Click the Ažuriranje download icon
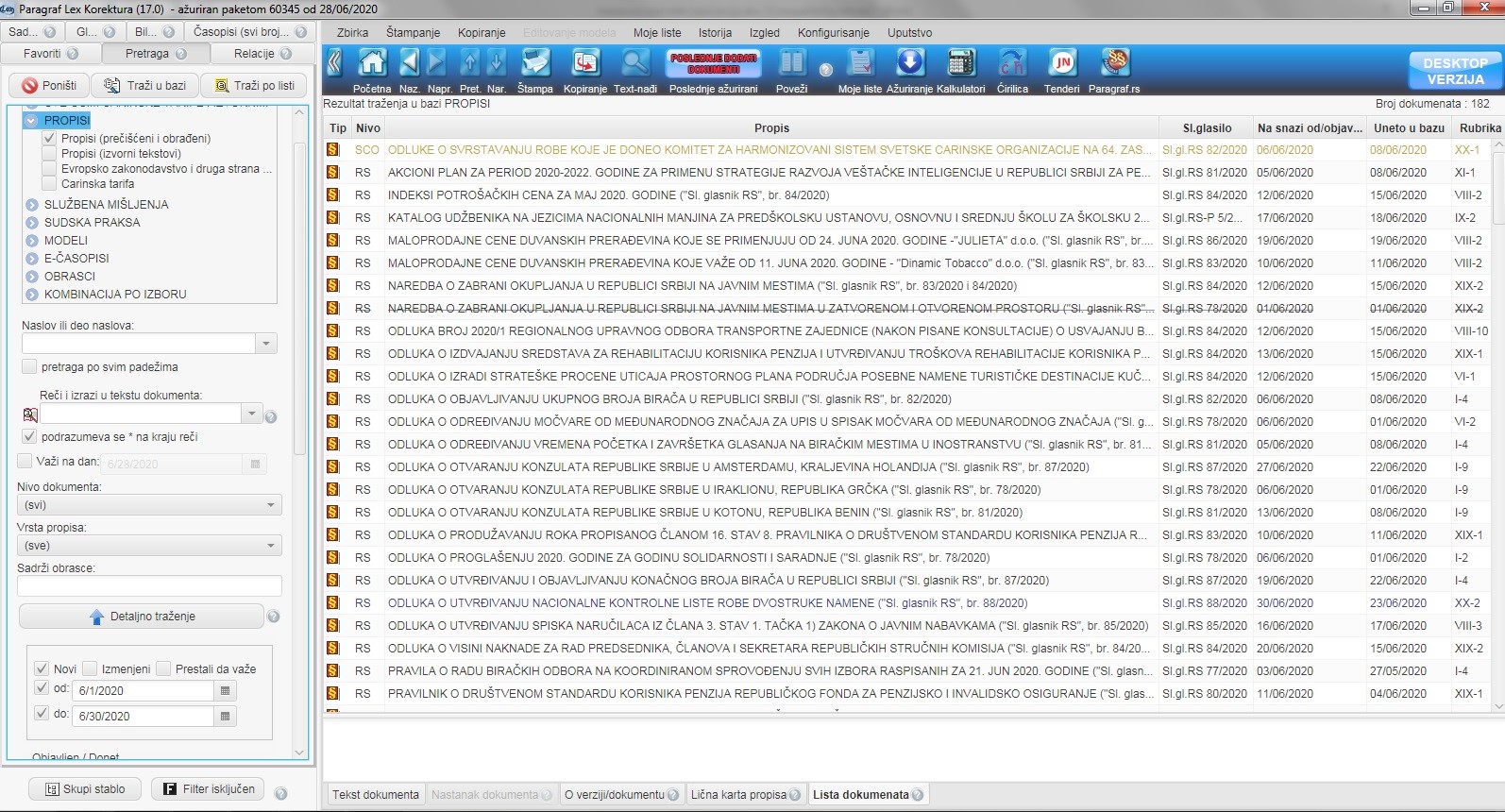 pyautogui.click(x=909, y=64)
